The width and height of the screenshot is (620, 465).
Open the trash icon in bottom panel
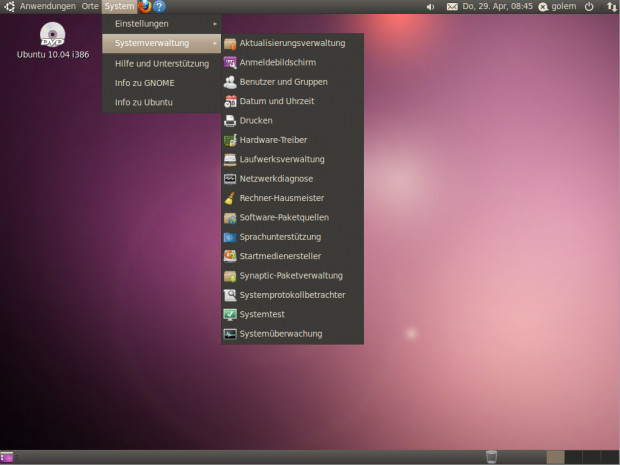point(491,457)
